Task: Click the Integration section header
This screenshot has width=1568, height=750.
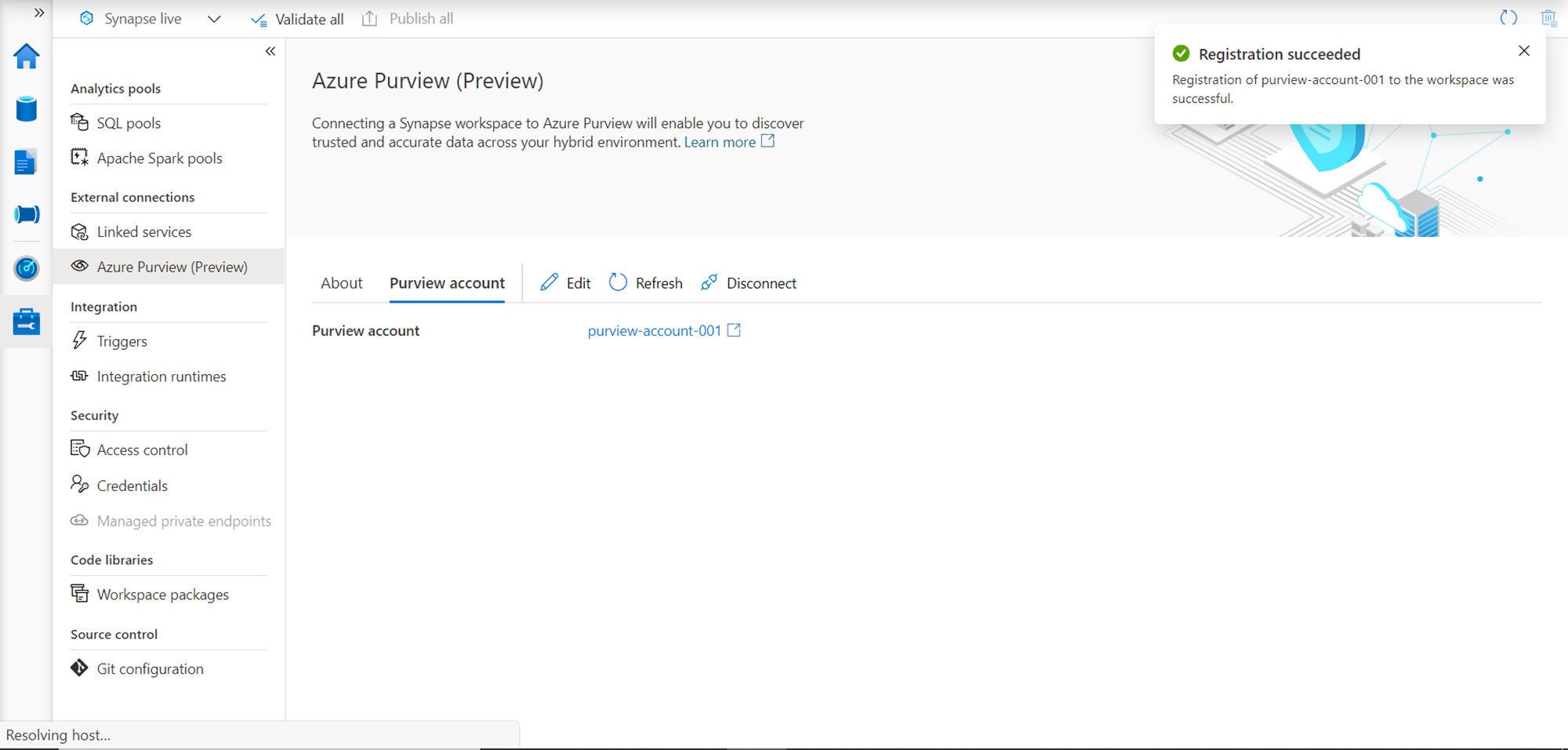Action: (103, 307)
